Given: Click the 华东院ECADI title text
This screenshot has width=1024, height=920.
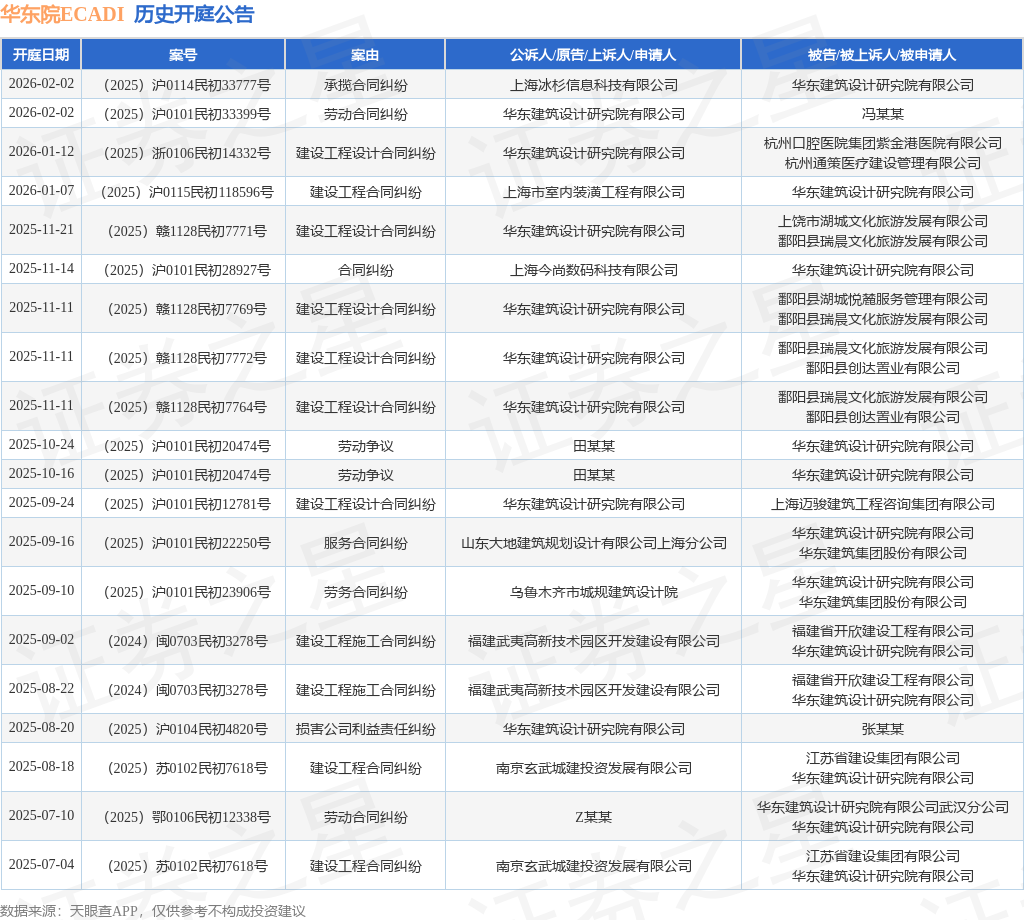Looking at the screenshot, I should (62, 14).
